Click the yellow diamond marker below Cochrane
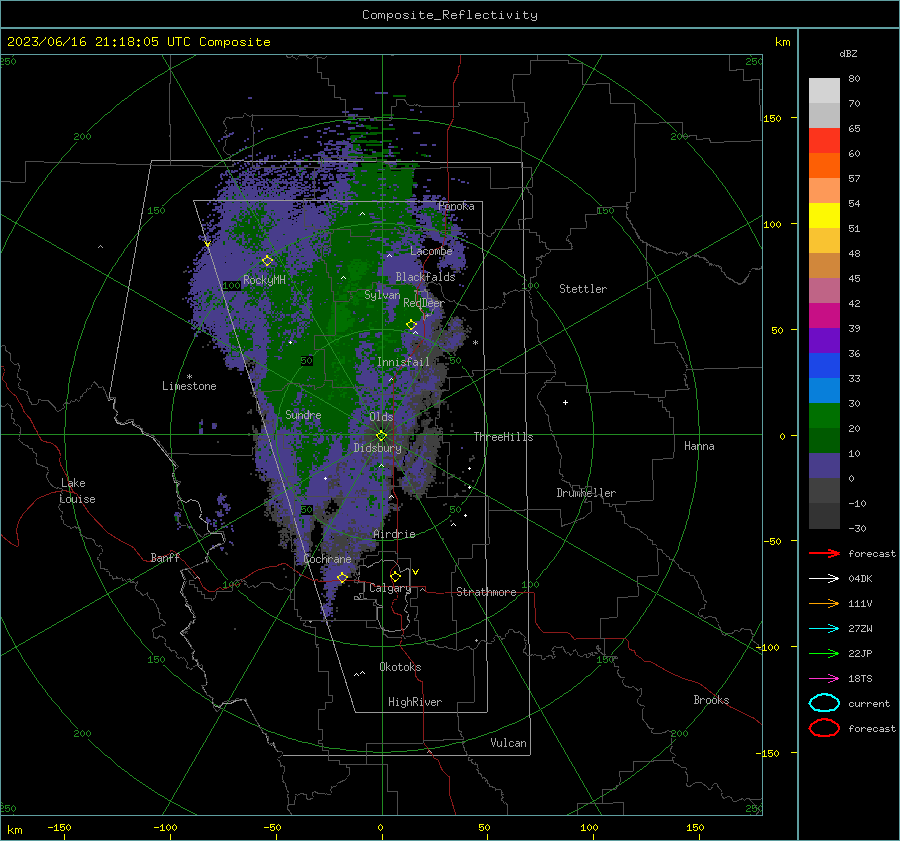 click(x=342, y=577)
